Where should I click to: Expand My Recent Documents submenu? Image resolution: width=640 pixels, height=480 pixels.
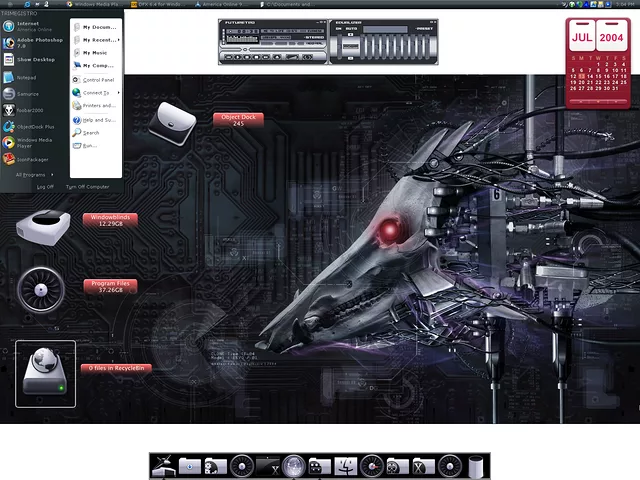pos(99,39)
